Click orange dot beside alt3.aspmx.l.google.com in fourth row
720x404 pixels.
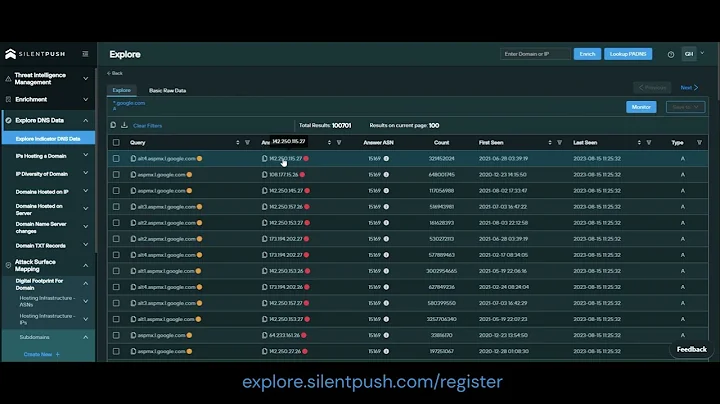pyautogui.click(x=199, y=207)
